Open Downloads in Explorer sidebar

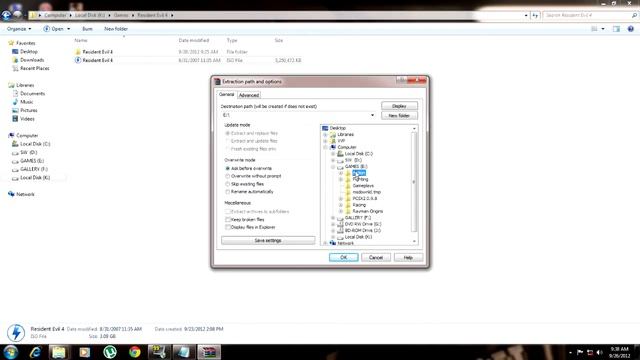tap(32, 60)
